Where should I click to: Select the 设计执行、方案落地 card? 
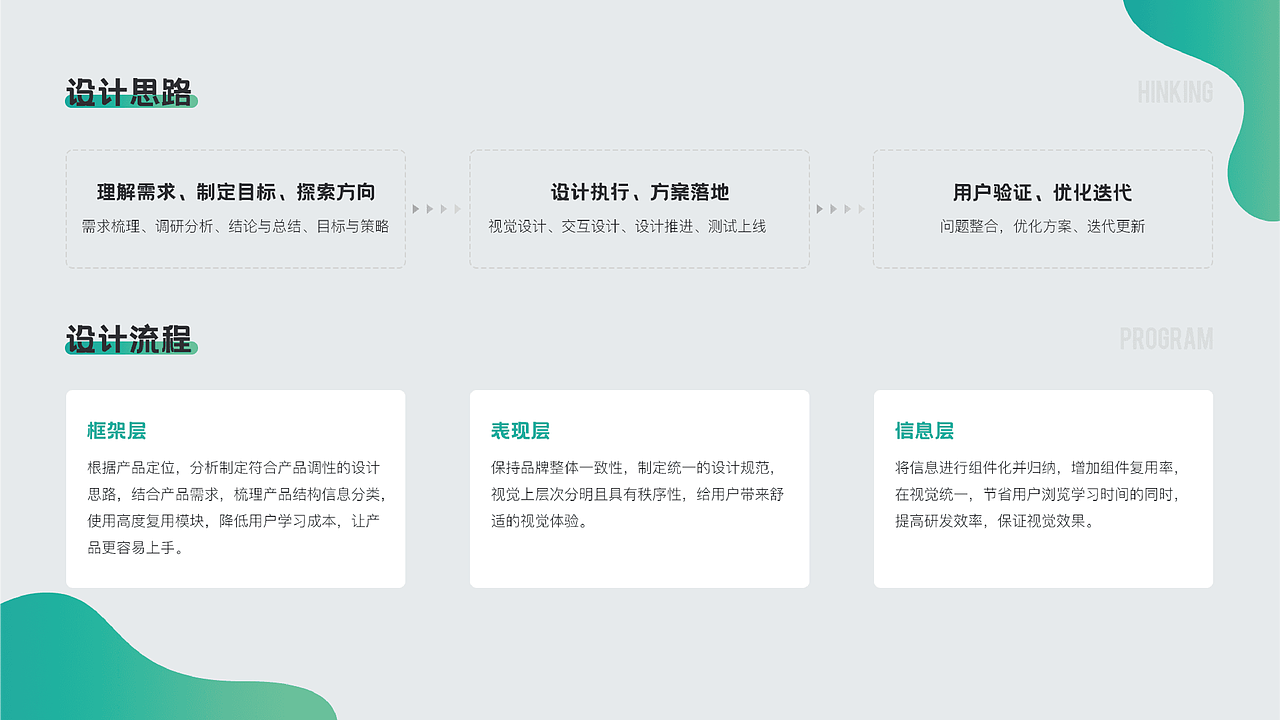tap(639, 208)
